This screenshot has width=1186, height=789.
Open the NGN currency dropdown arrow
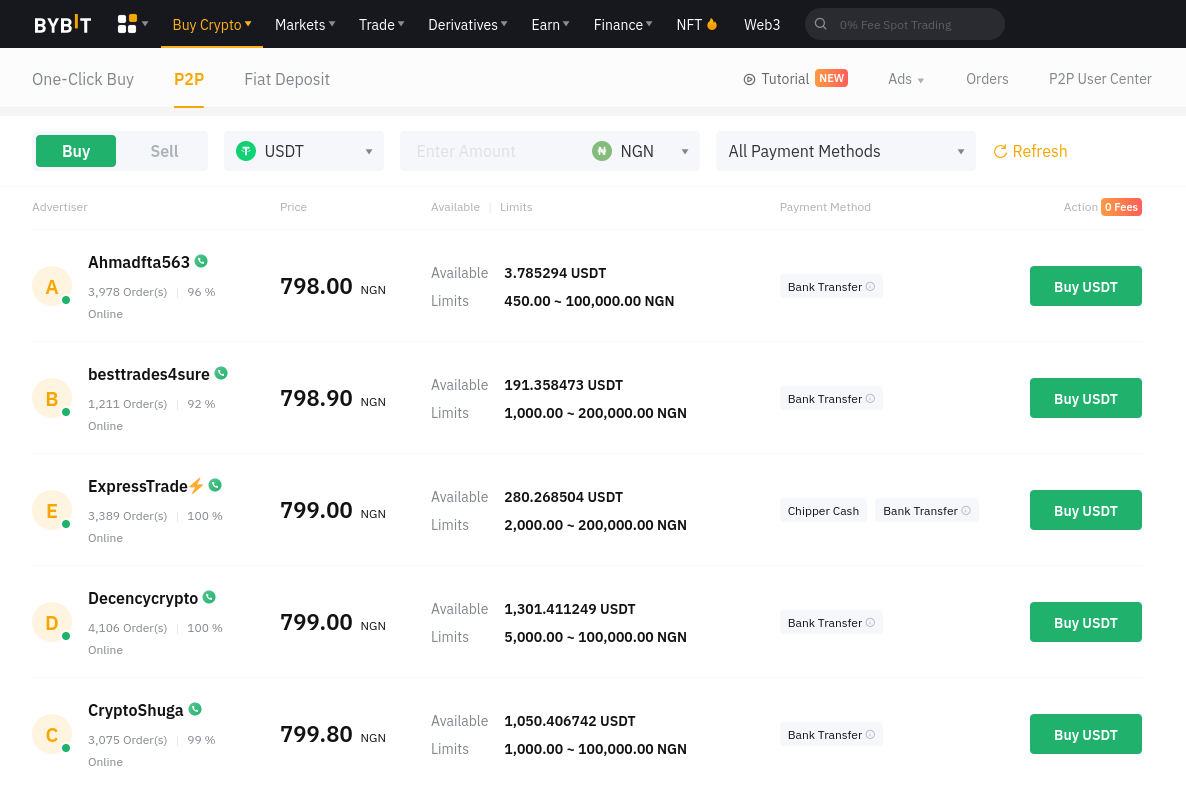[x=685, y=152]
